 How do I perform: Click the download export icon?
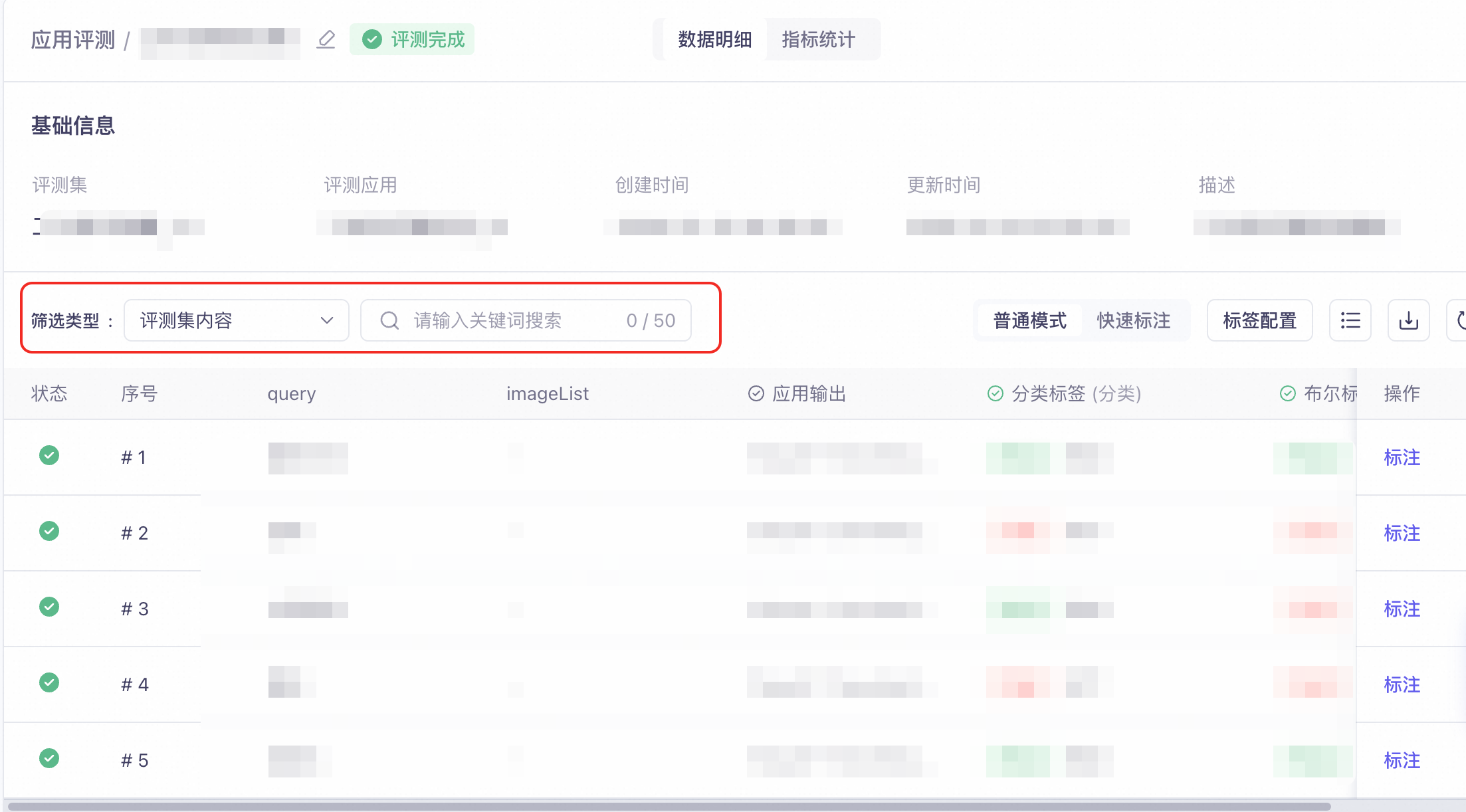click(x=1408, y=321)
